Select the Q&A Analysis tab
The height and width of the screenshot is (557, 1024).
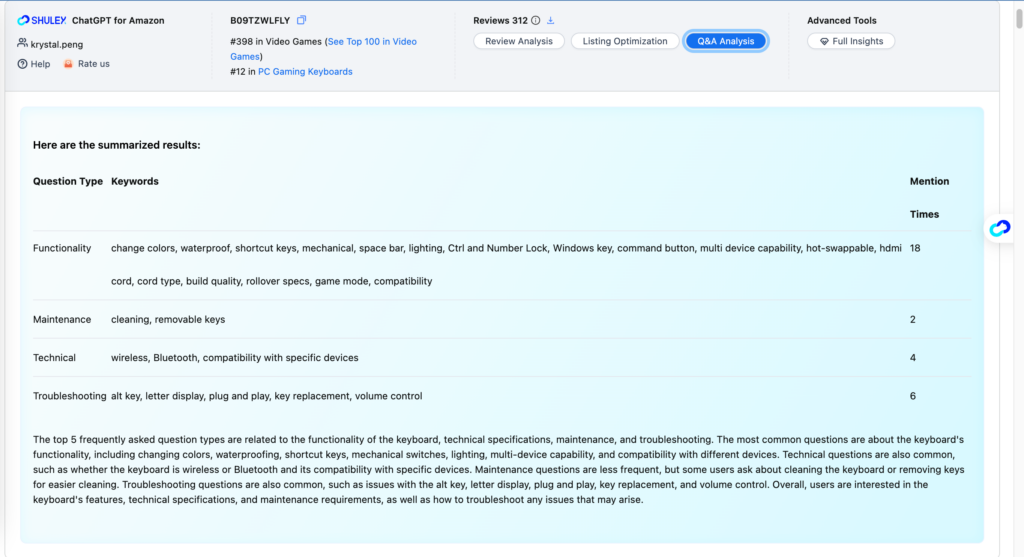click(x=726, y=41)
